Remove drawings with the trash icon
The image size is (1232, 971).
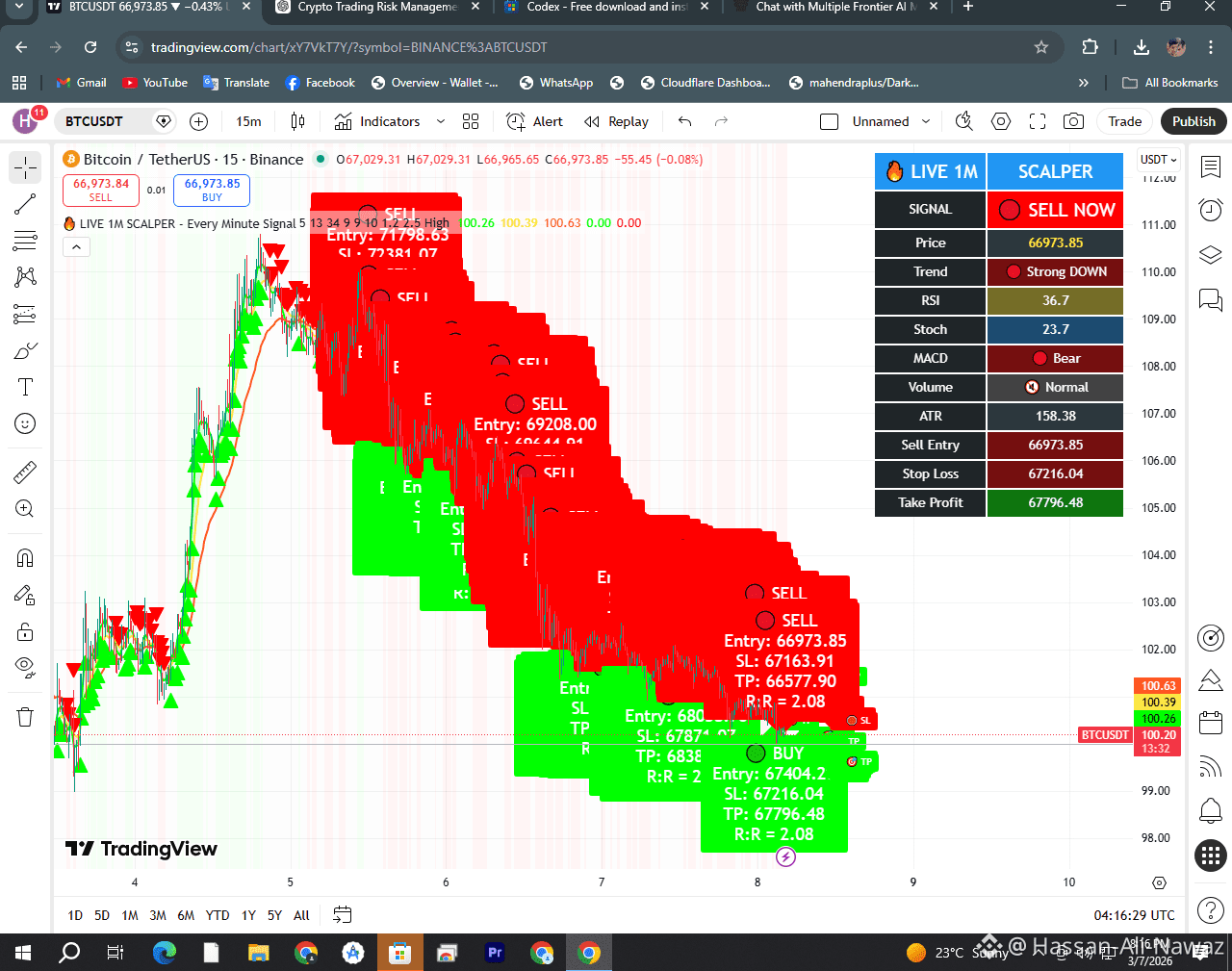click(x=26, y=716)
